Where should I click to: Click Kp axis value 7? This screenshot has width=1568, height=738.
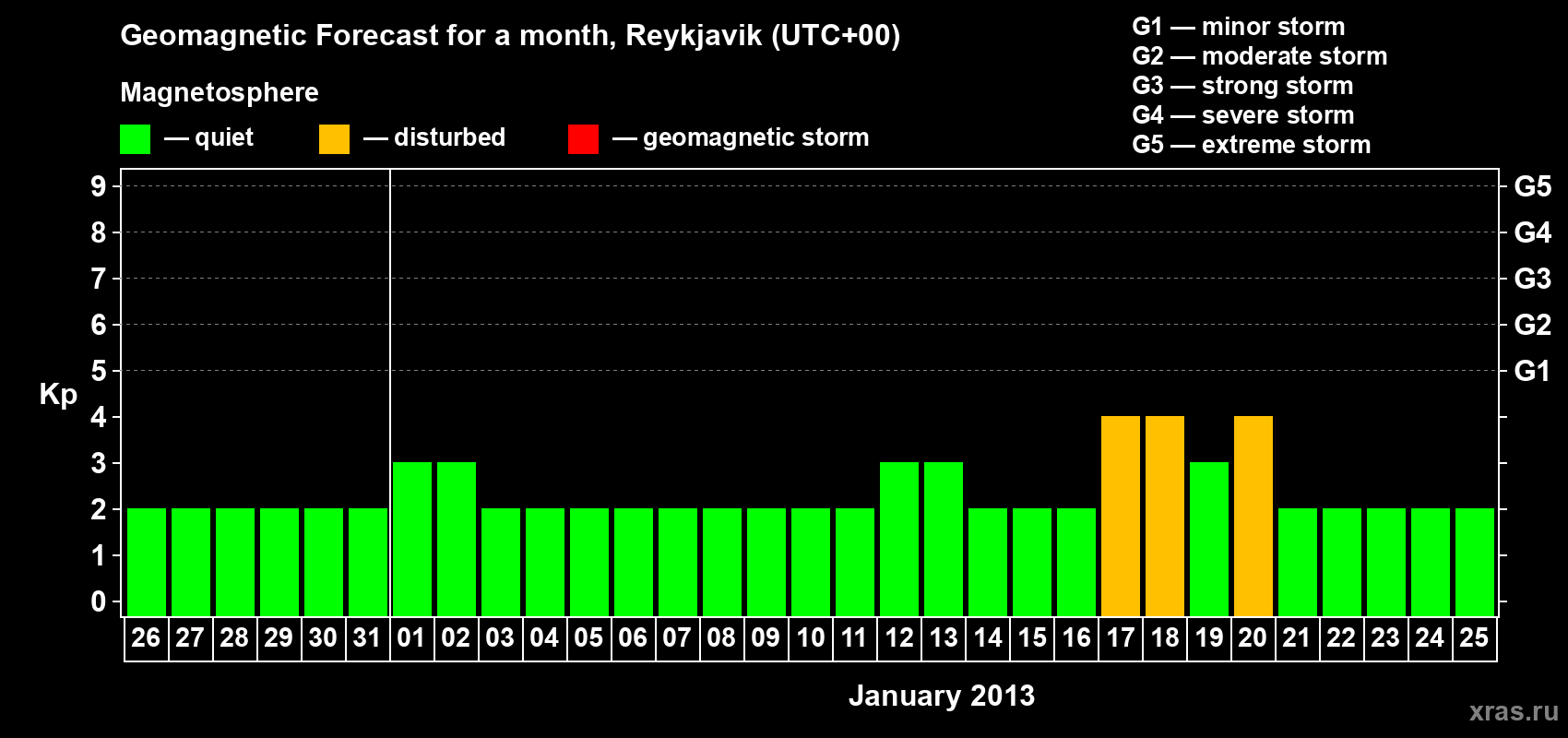99,279
